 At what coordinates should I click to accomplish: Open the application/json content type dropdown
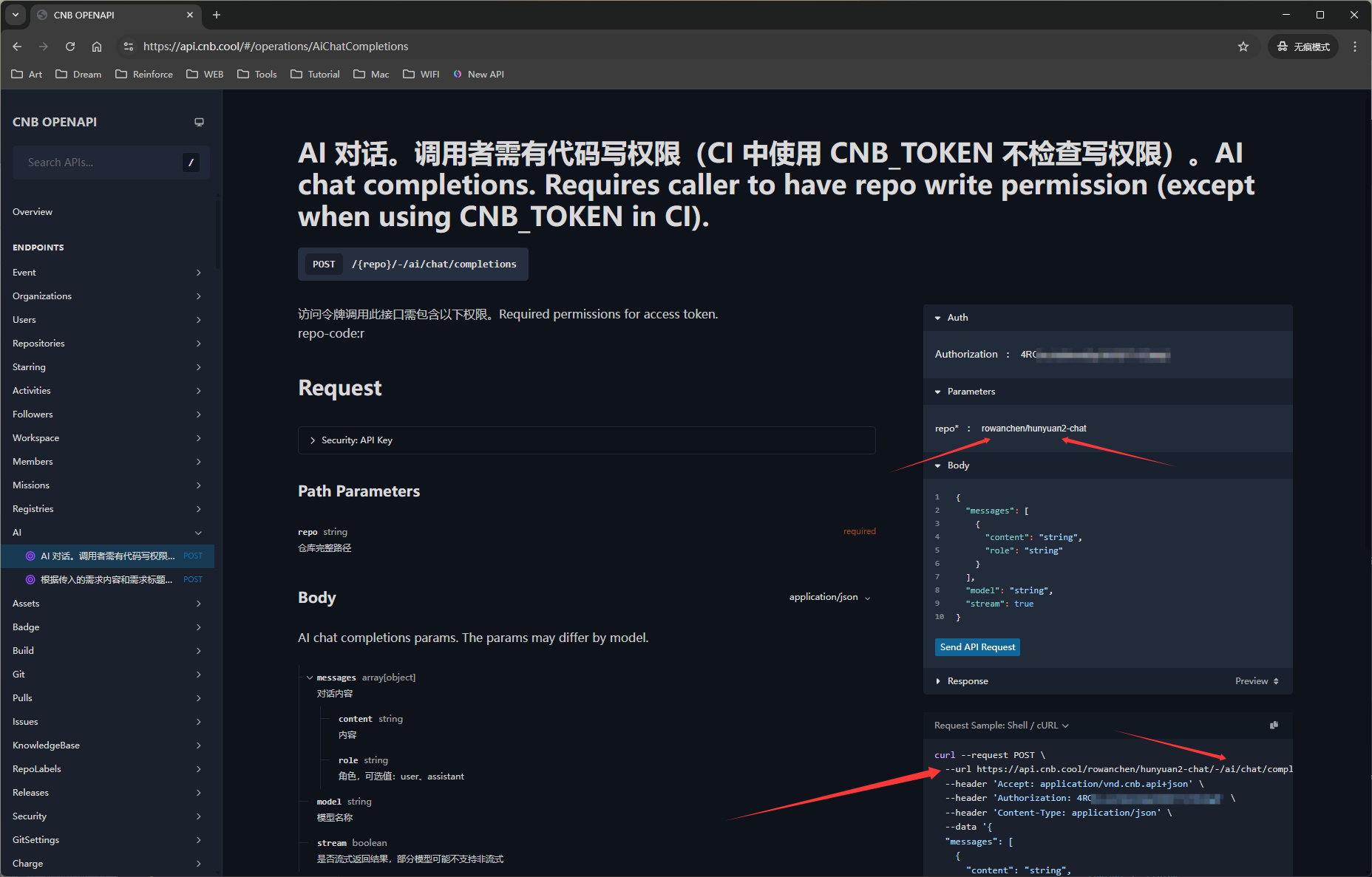[x=829, y=597]
